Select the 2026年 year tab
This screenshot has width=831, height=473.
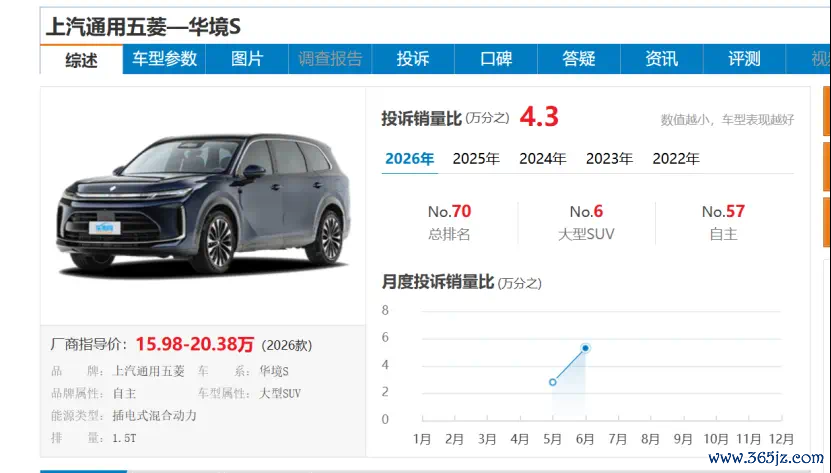click(x=410, y=159)
